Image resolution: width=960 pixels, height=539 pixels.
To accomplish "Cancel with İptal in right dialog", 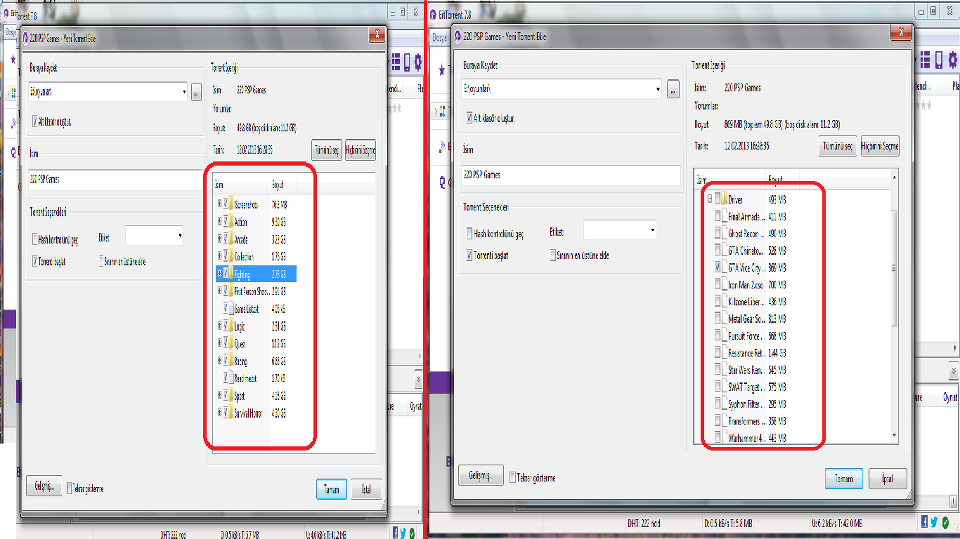I will pyautogui.click(x=887, y=478).
